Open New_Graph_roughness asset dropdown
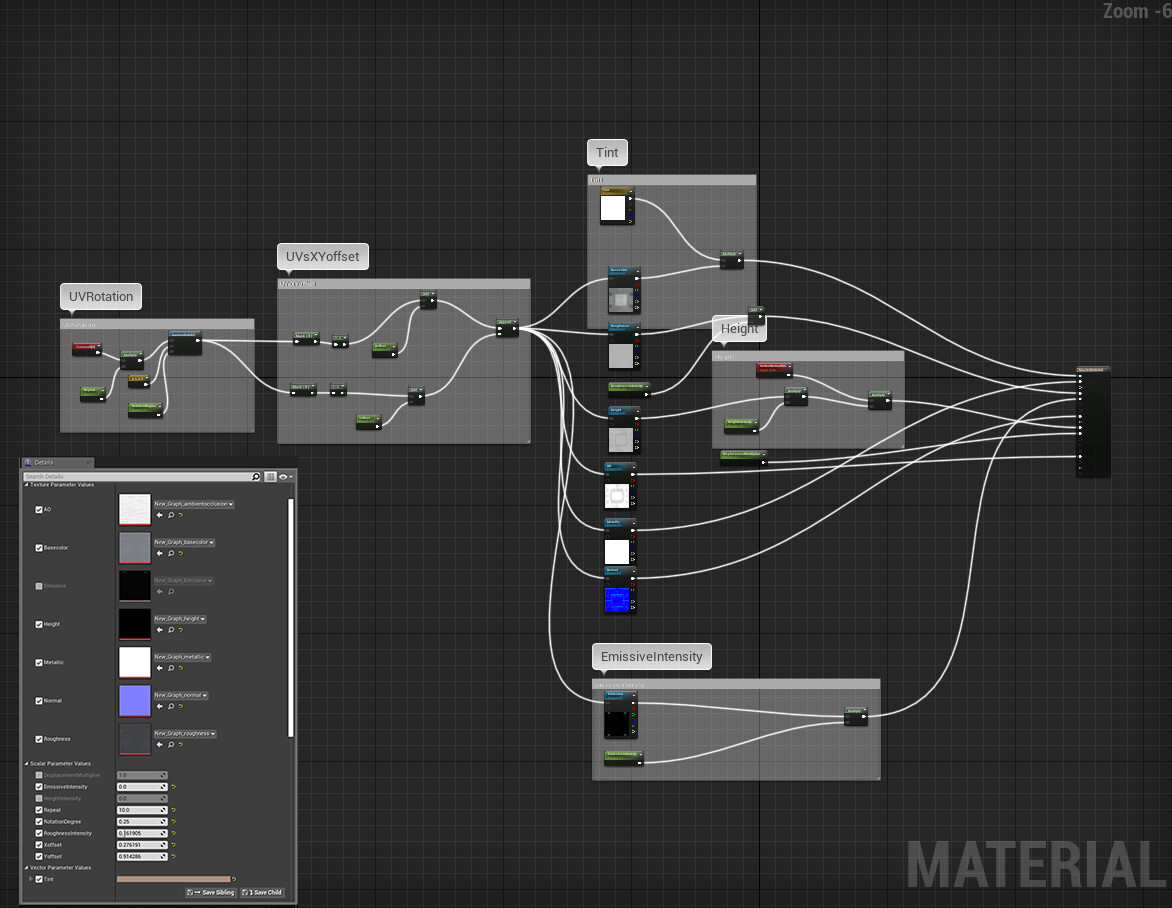The width and height of the screenshot is (1172, 908). click(185, 732)
